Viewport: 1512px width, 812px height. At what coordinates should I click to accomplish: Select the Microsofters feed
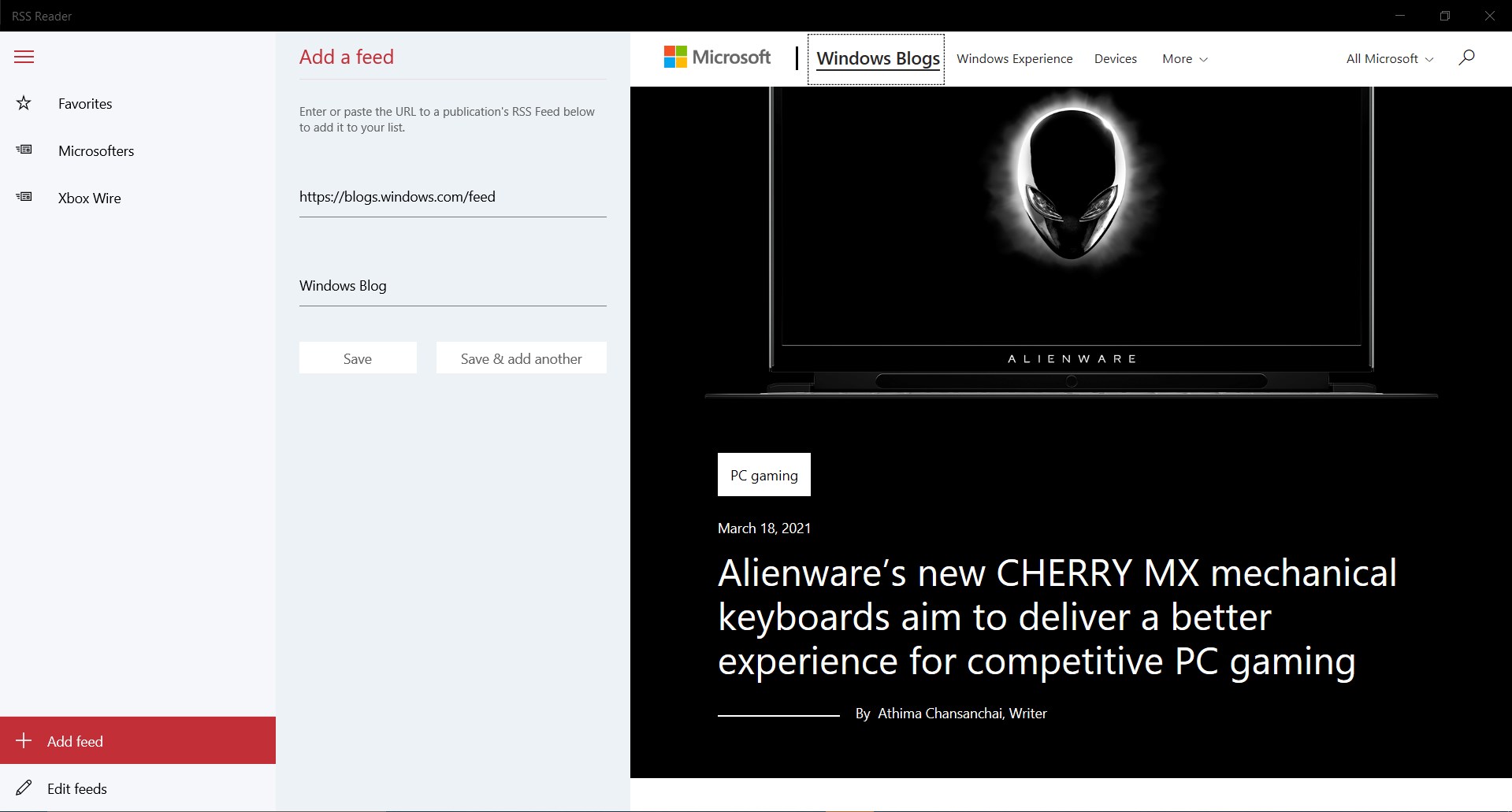tap(138, 150)
